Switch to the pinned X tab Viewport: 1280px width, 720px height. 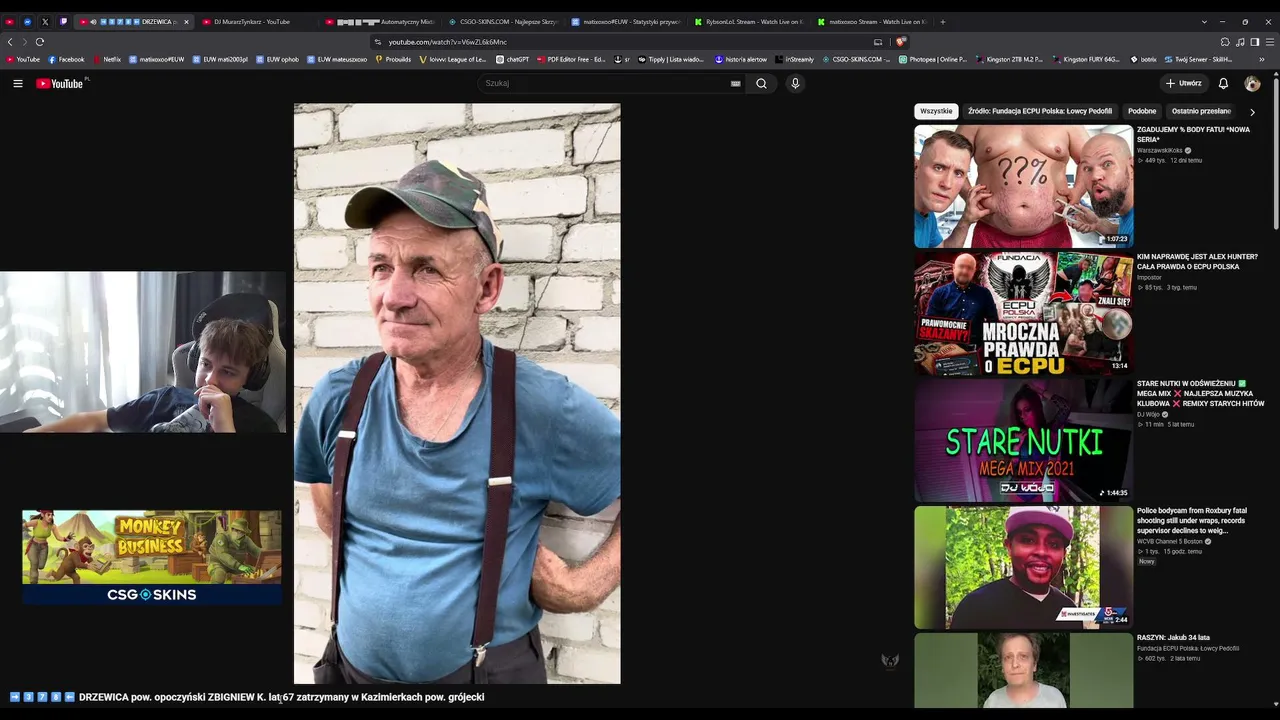(x=45, y=22)
